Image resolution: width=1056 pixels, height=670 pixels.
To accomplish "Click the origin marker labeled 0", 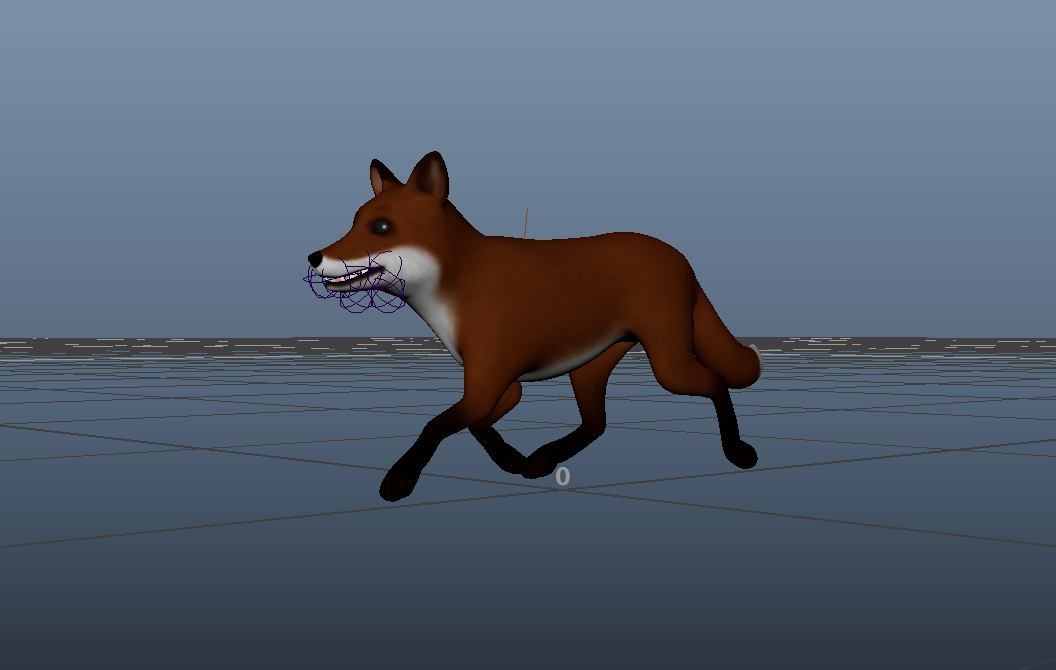I will click(561, 476).
